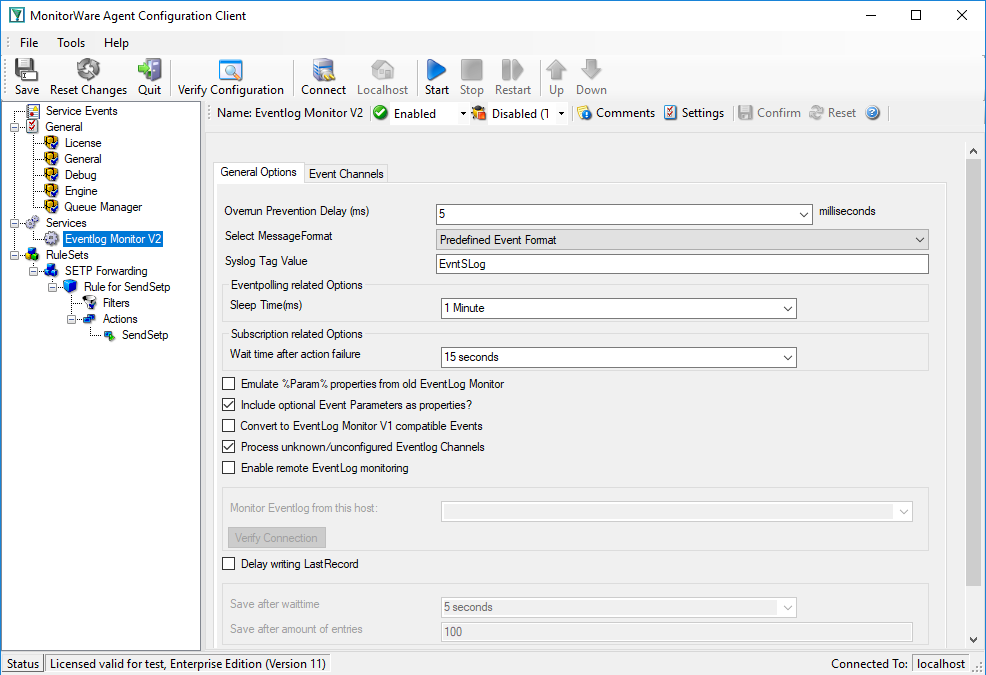Click the Save toolbar icon

point(26,77)
